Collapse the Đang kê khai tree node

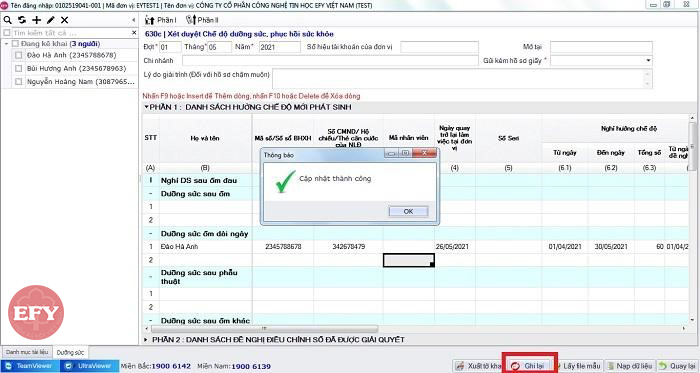(x=7, y=44)
